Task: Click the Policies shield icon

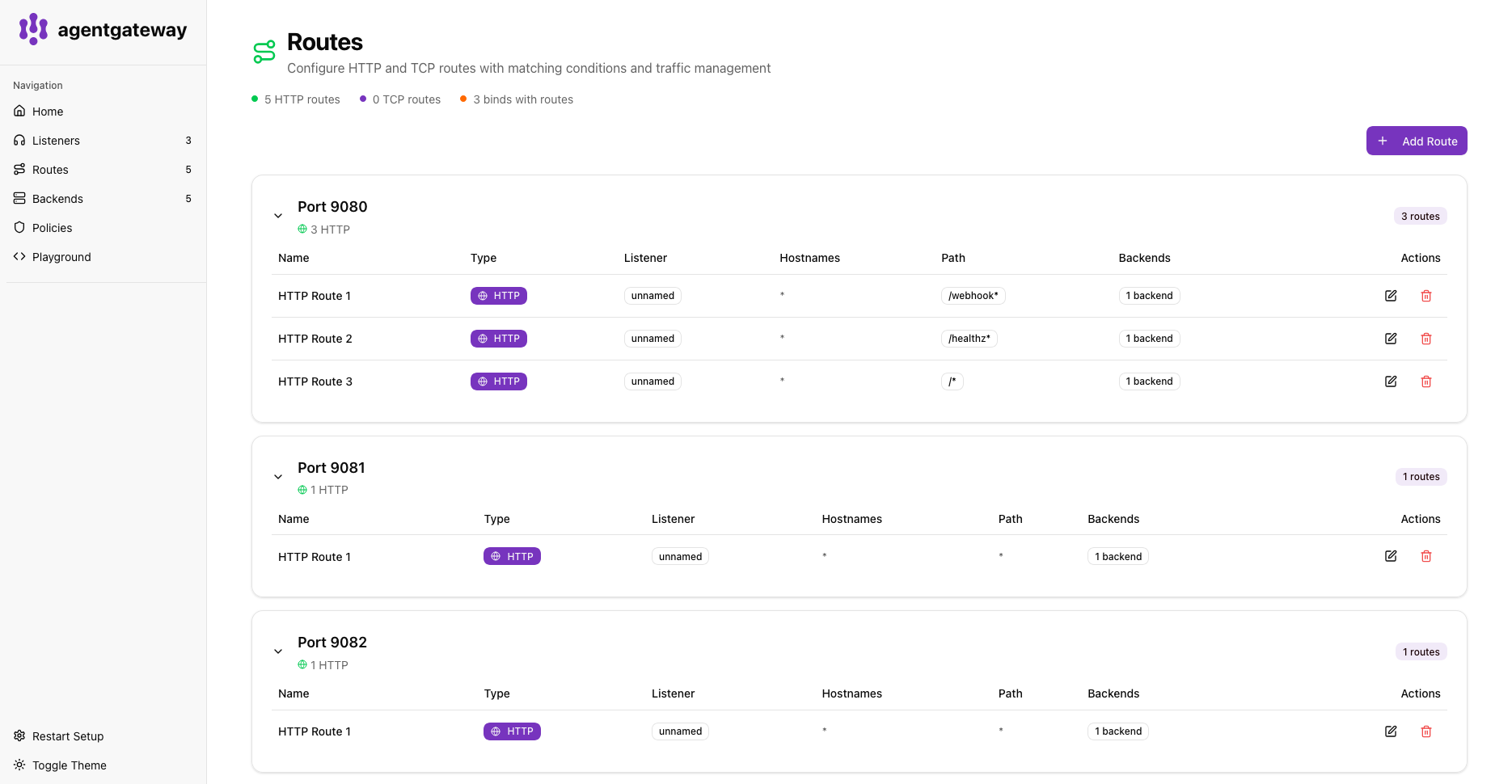Action: tap(19, 227)
